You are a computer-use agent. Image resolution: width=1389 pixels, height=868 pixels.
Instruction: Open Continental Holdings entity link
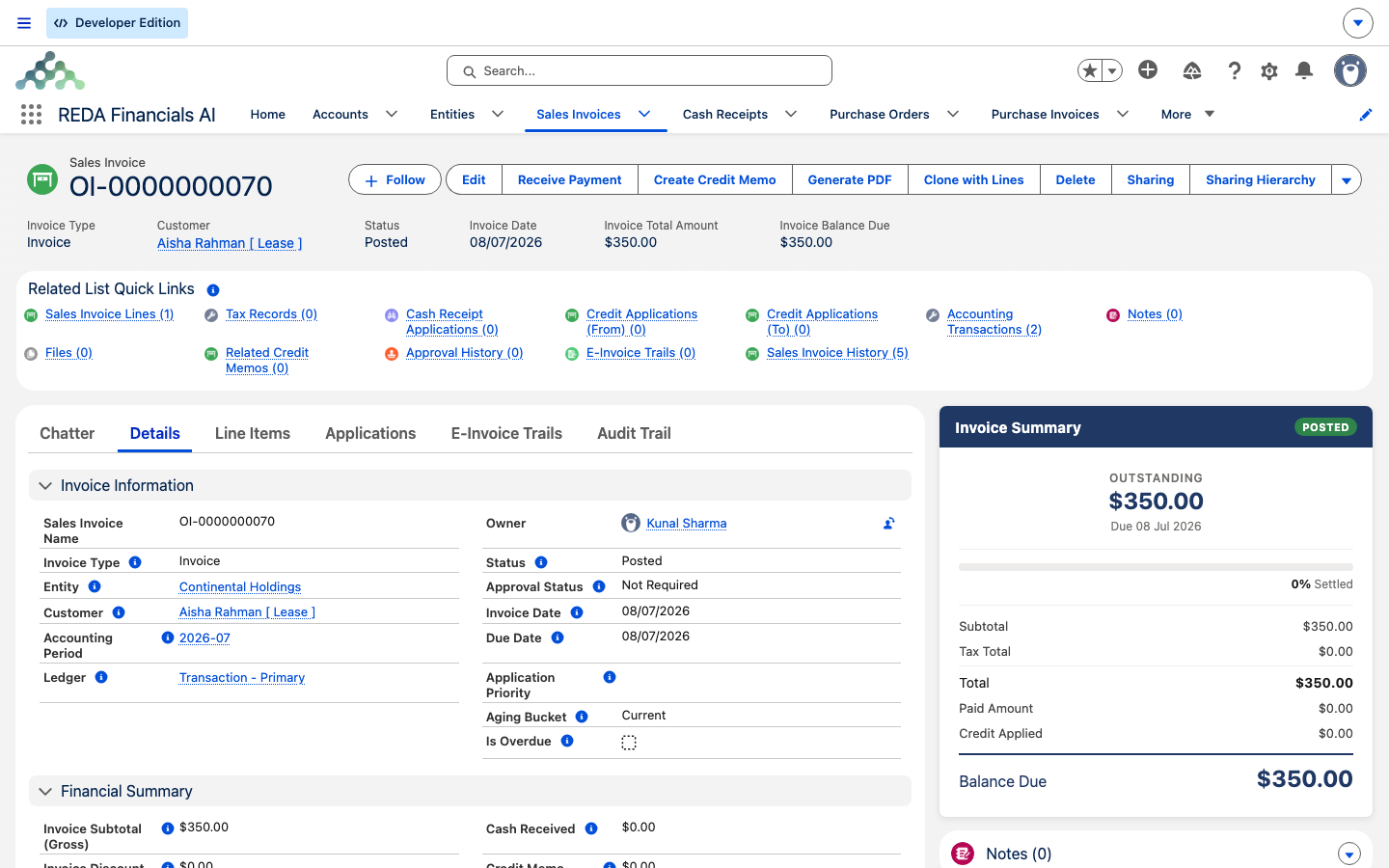[240, 587]
